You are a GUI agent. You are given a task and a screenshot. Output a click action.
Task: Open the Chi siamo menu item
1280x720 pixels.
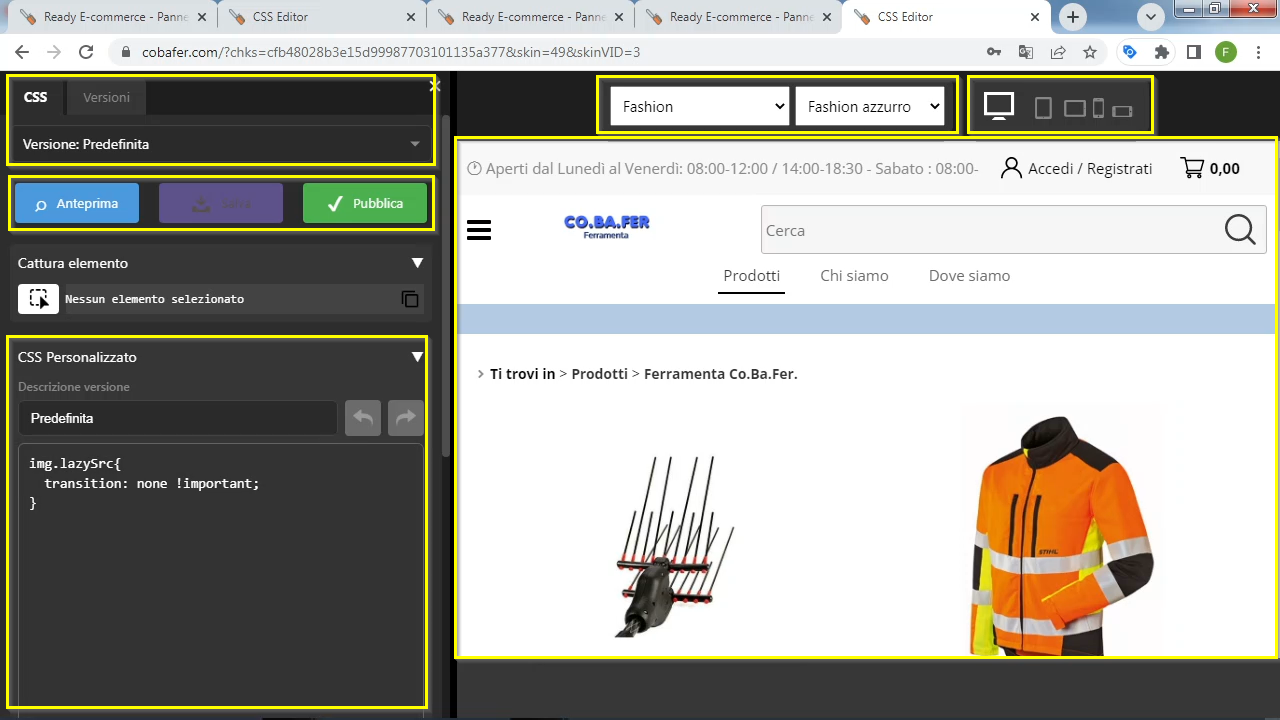854,276
